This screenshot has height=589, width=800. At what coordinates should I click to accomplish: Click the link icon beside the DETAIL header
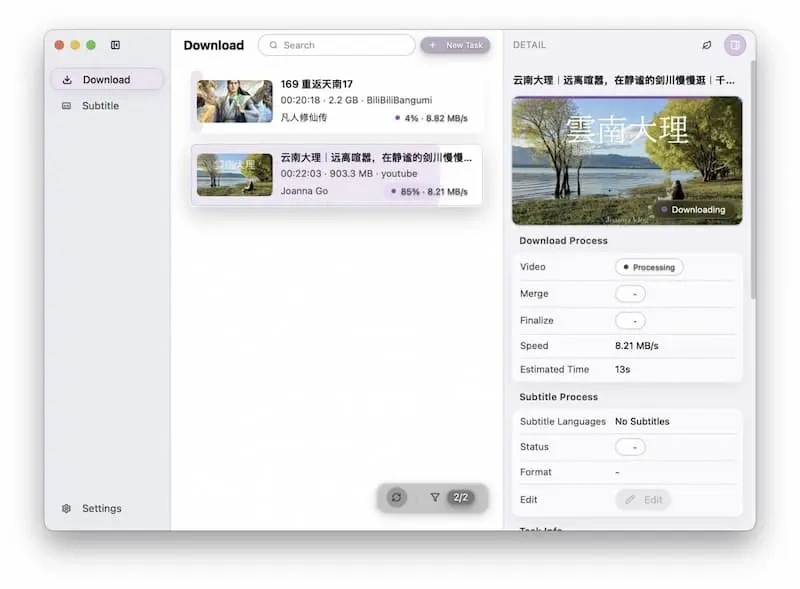707,45
